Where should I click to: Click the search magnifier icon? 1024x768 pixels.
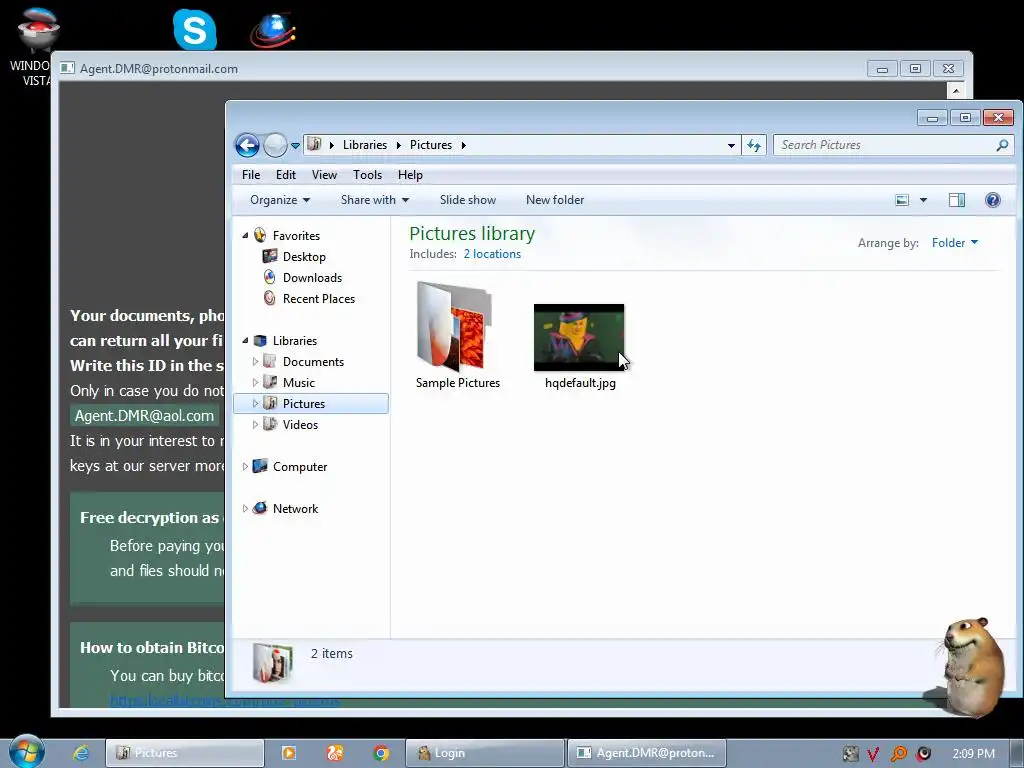coord(1002,145)
